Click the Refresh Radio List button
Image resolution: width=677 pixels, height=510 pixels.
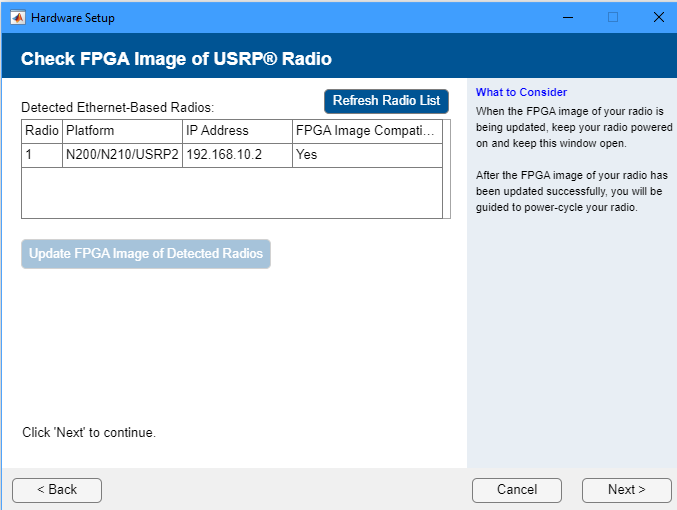pos(386,101)
